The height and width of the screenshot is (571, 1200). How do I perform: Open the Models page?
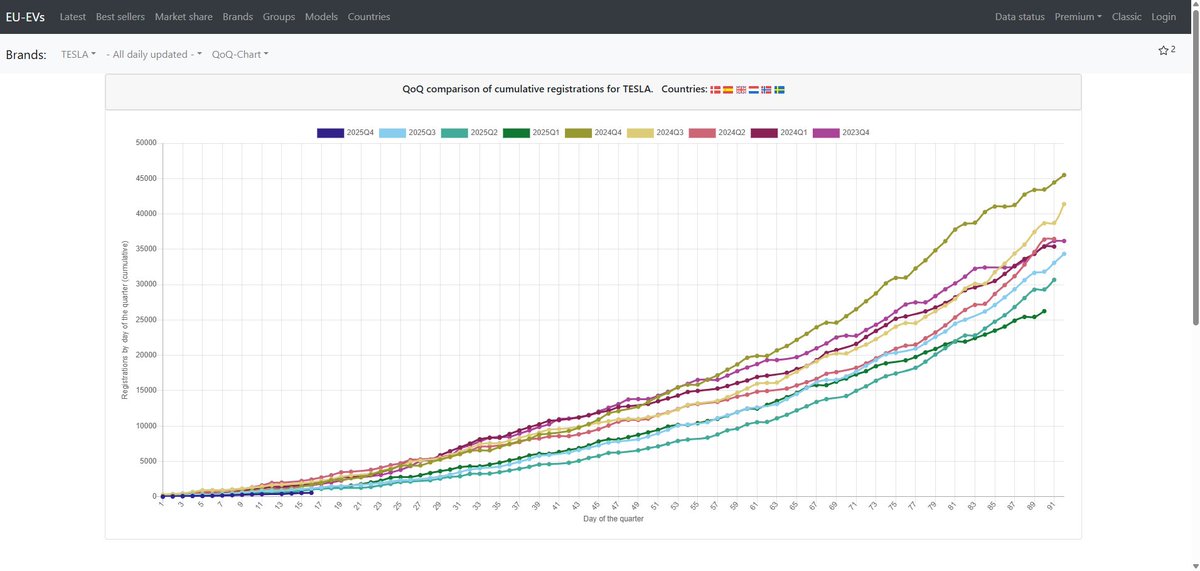tap(321, 17)
